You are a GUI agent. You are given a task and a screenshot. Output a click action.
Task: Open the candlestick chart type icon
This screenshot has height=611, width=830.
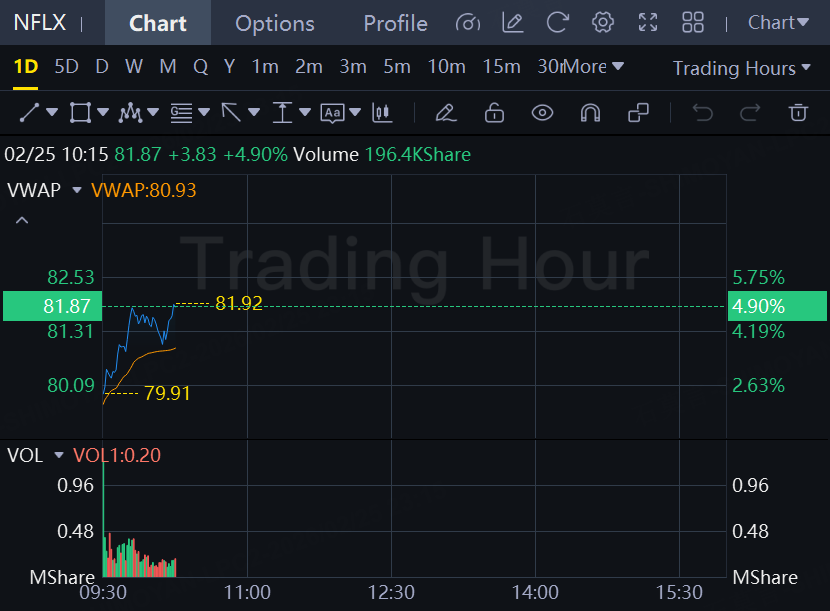tap(380, 112)
